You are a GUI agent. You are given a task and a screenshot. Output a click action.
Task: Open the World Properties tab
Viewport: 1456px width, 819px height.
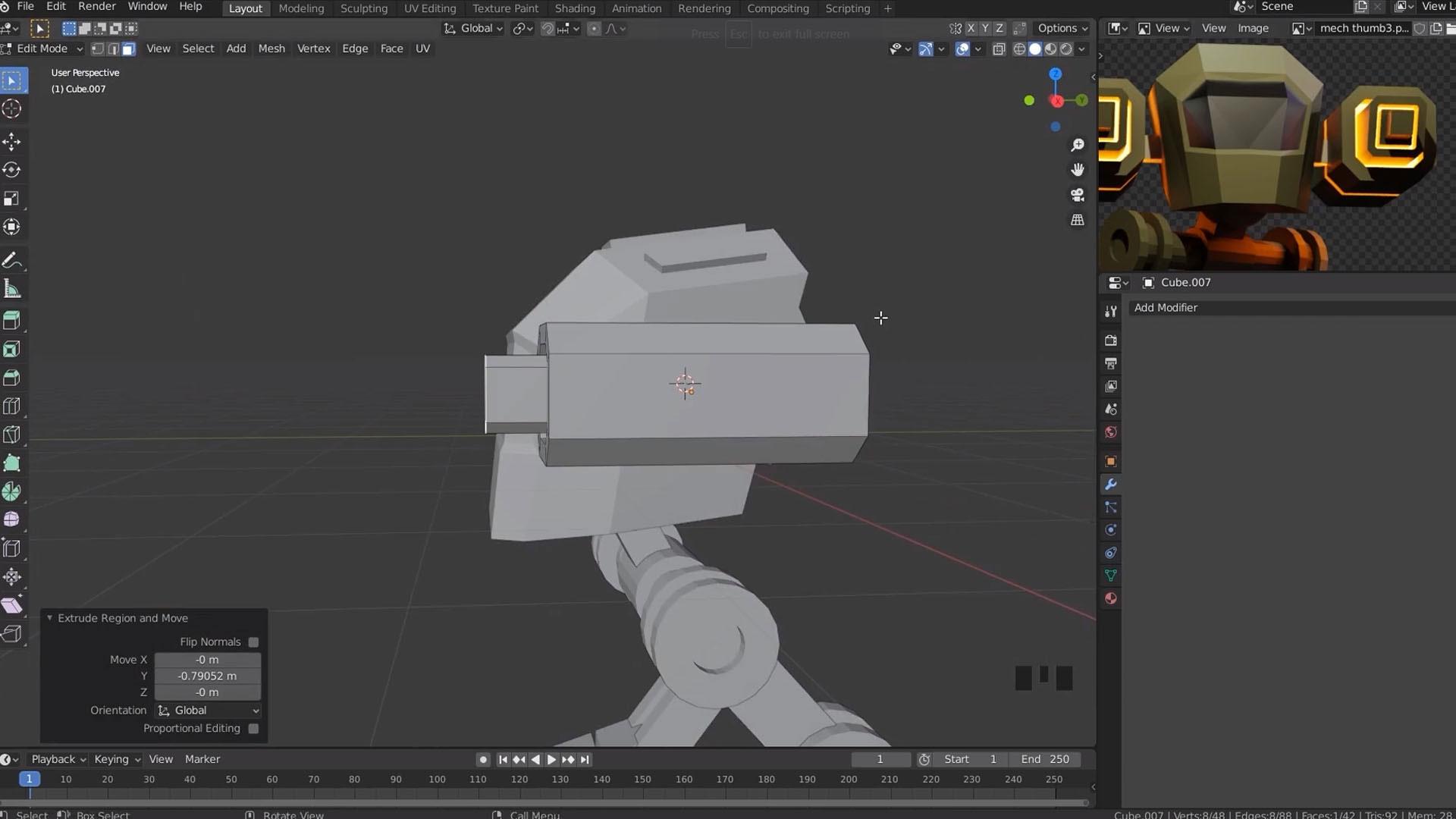click(1110, 431)
